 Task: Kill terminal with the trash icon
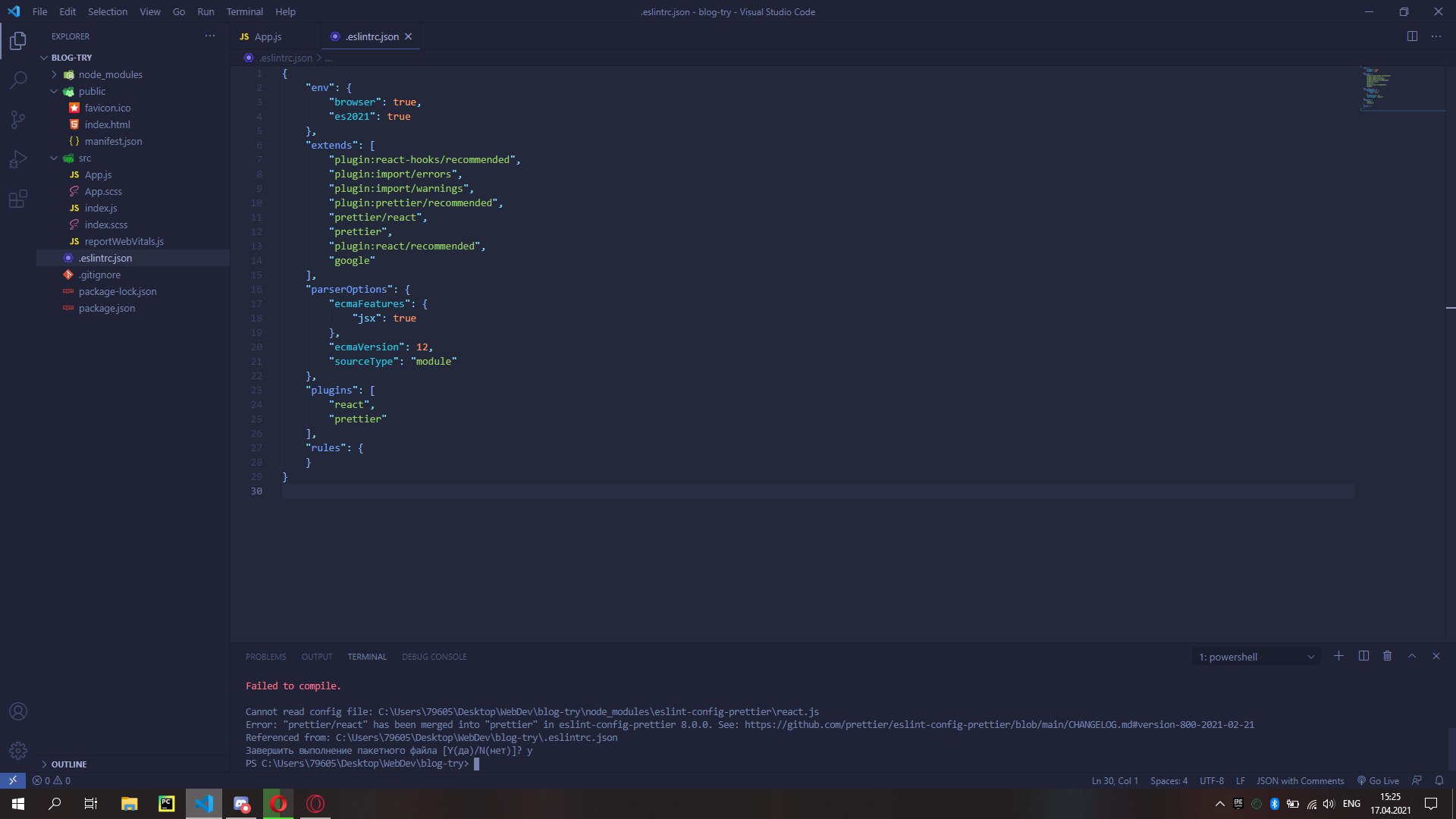tap(1387, 656)
